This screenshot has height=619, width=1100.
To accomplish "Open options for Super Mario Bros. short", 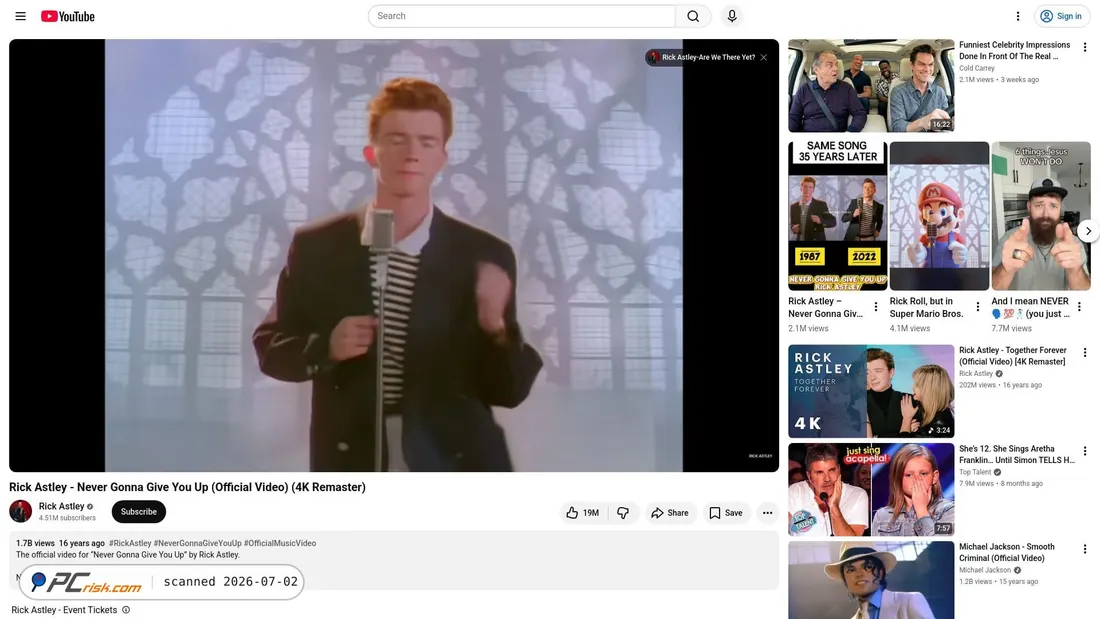I will [978, 307].
